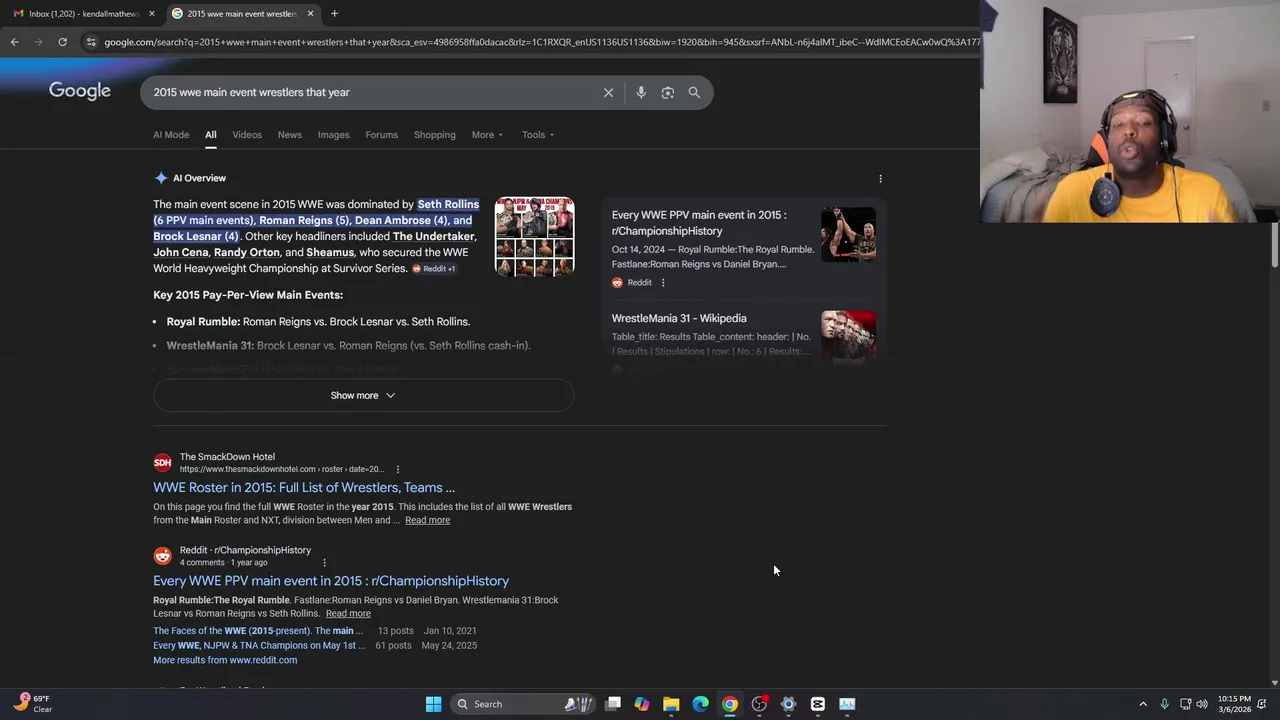Click the search magnifier icon
This screenshot has height=720, width=1280.
coord(694,92)
